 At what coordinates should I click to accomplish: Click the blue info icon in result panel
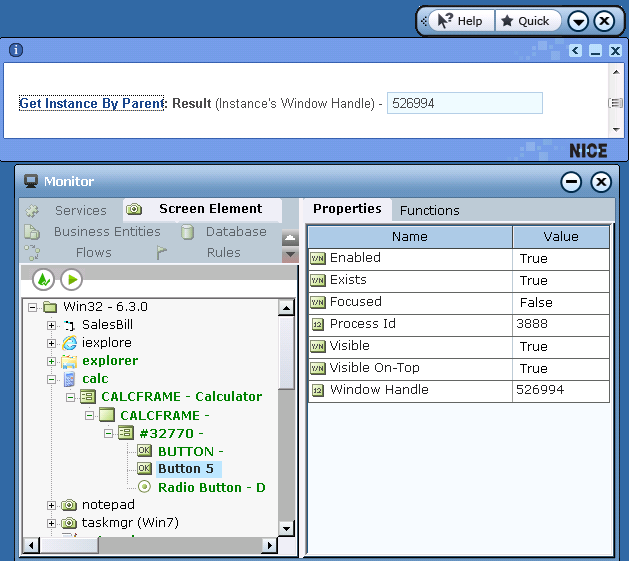[x=16, y=50]
